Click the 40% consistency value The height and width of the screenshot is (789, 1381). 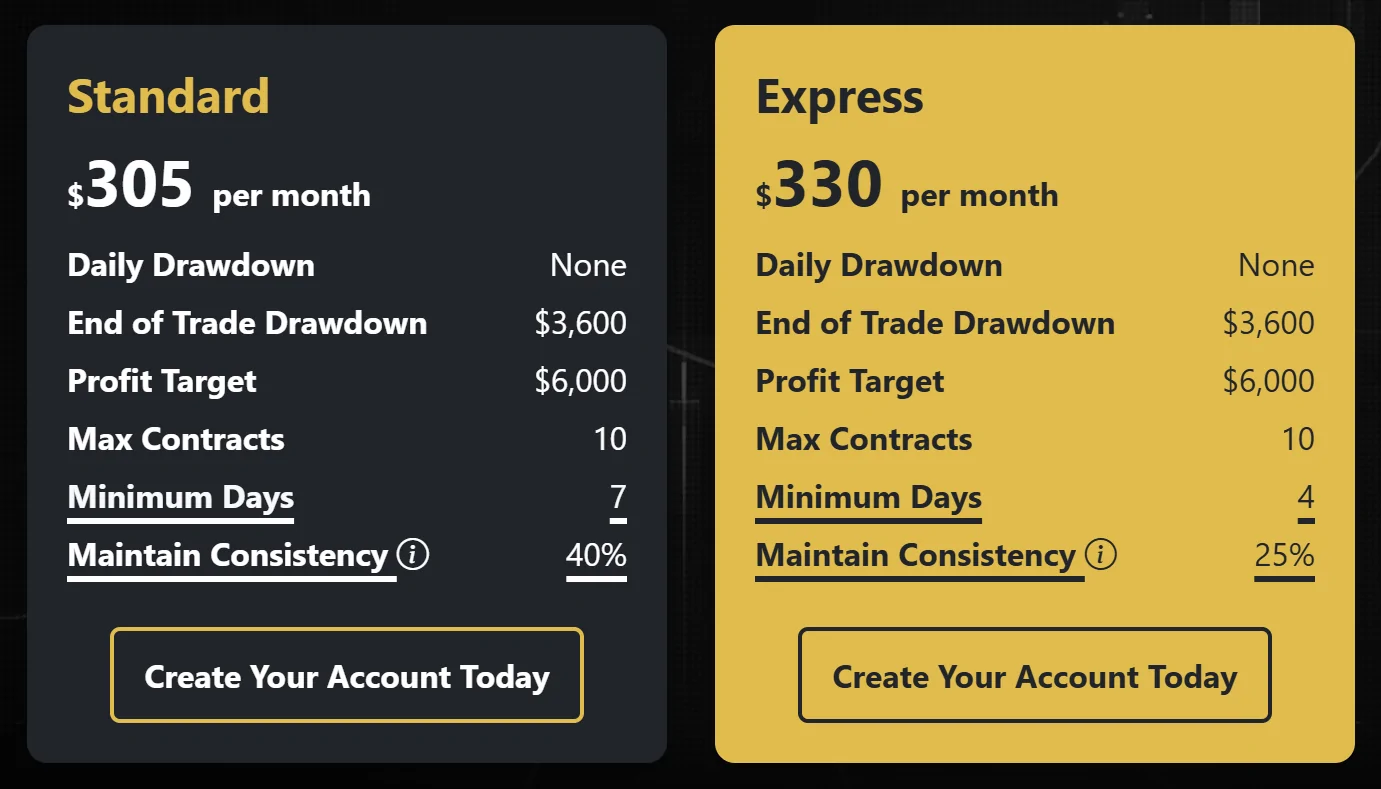click(x=596, y=555)
